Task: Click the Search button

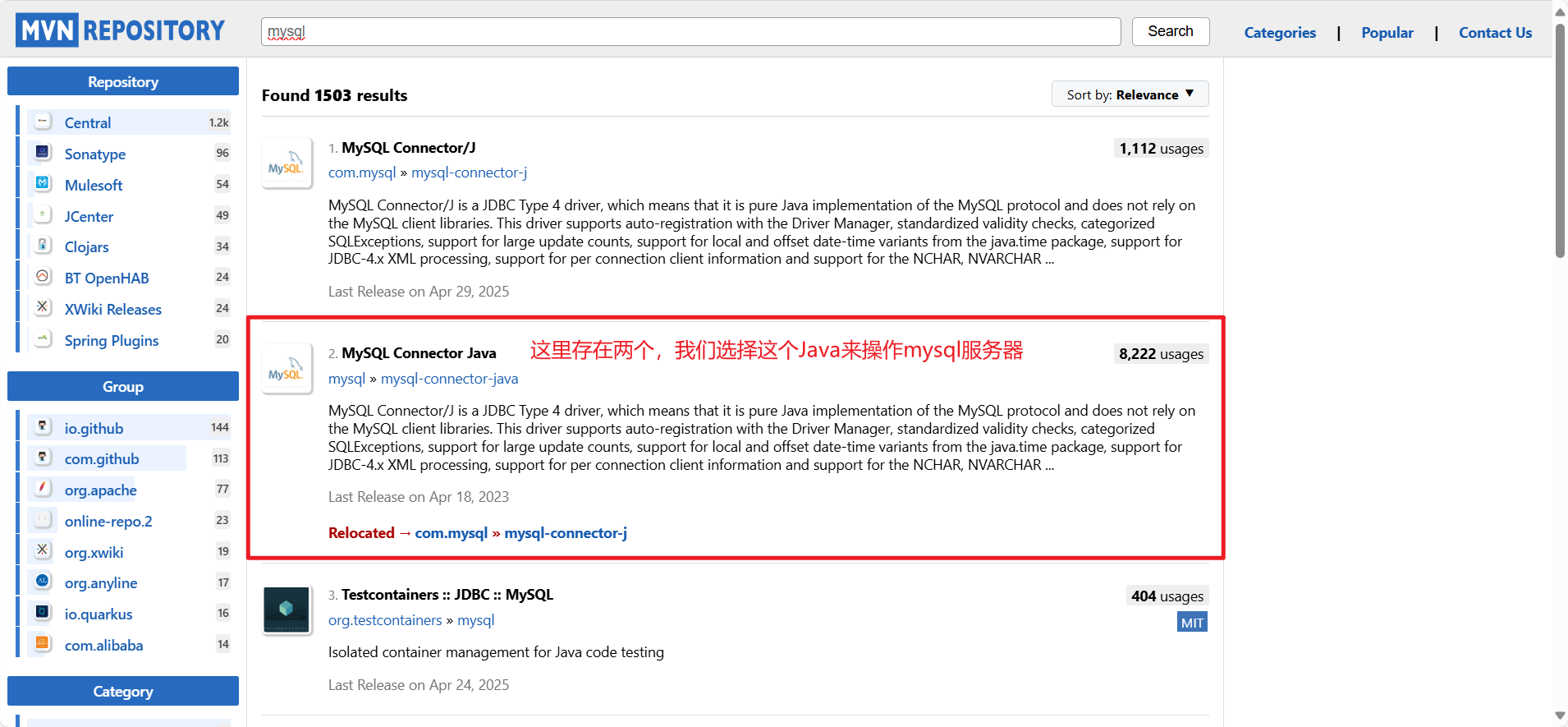Action: [1171, 31]
